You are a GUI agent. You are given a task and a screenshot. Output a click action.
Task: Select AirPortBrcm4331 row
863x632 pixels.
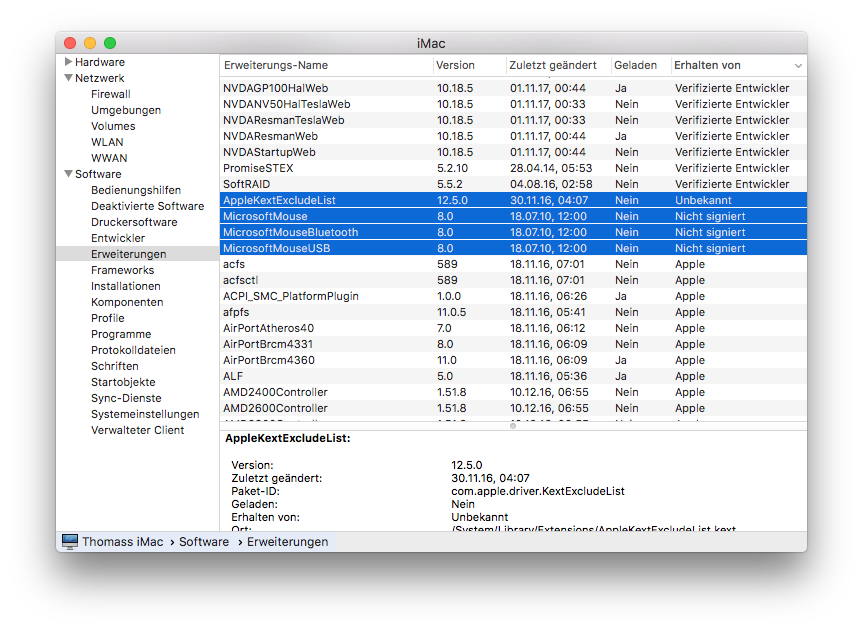pyautogui.click(x=513, y=344)
